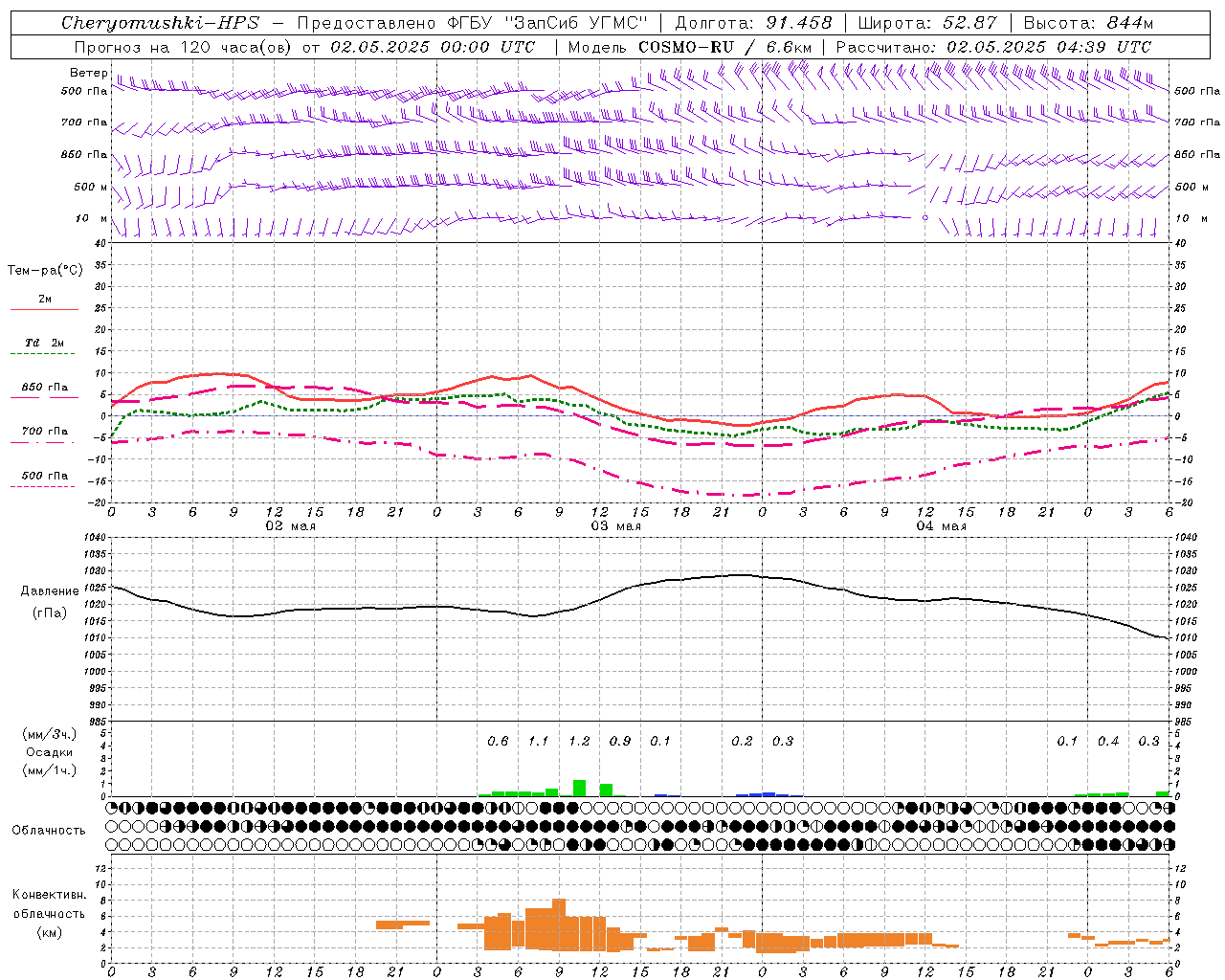The image size is (1225, 980).
Task: Click the '0.6' precipitation amount
Action: (498, 742)
